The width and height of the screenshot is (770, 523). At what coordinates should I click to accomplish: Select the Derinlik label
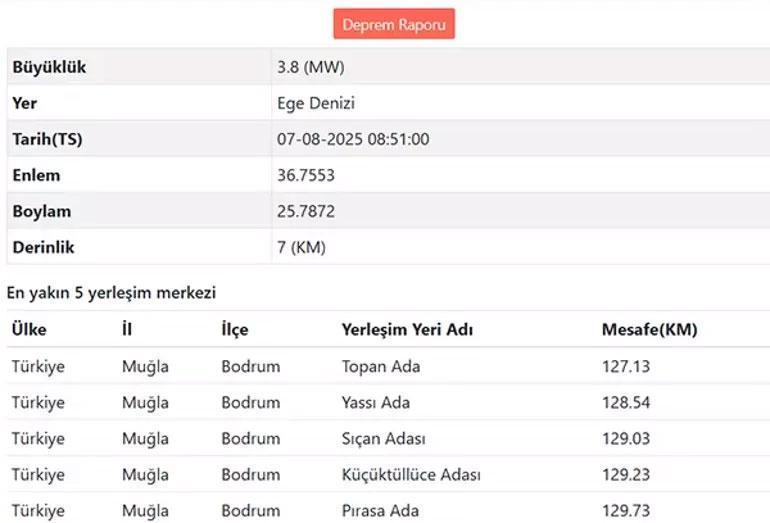pyautogui.click(x=43, y=247)
